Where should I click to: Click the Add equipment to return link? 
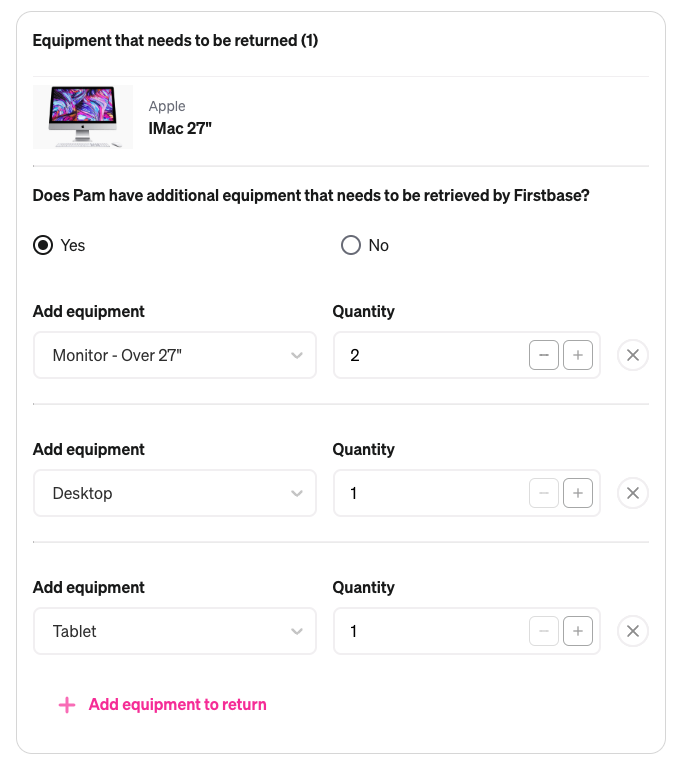[177, 705]
